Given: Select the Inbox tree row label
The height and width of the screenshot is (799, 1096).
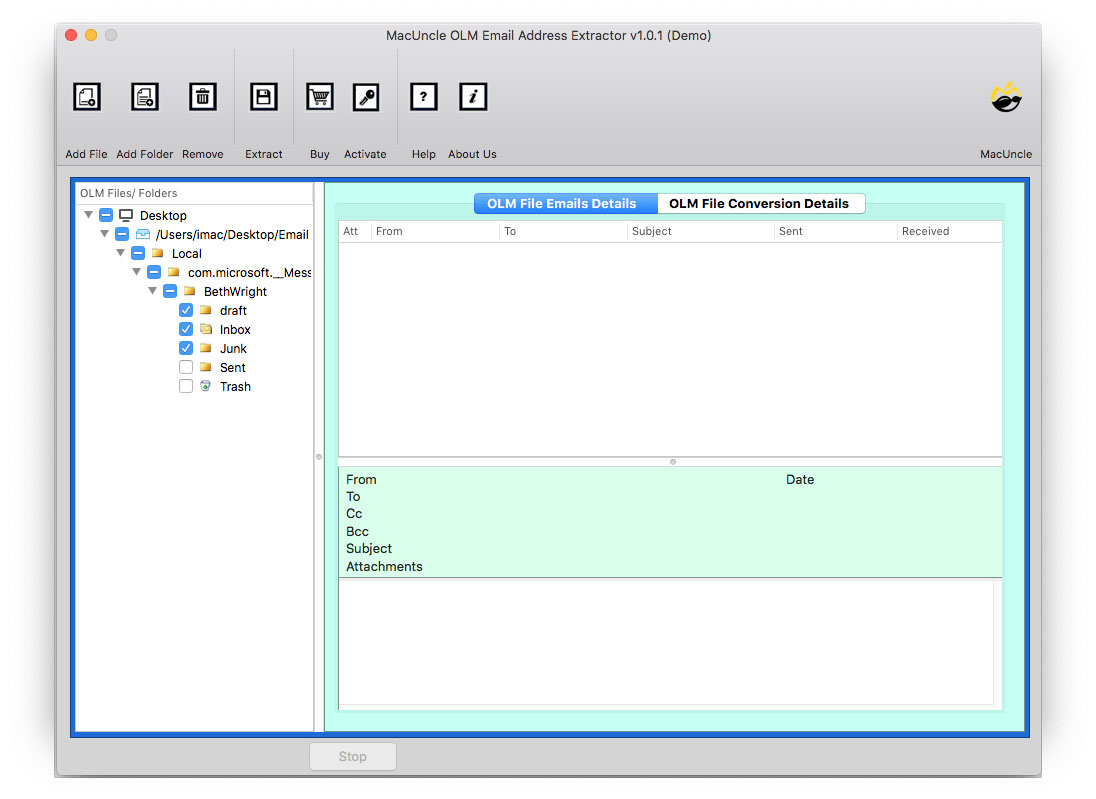Looking at the screenshot, I should (x=235, y=329).
